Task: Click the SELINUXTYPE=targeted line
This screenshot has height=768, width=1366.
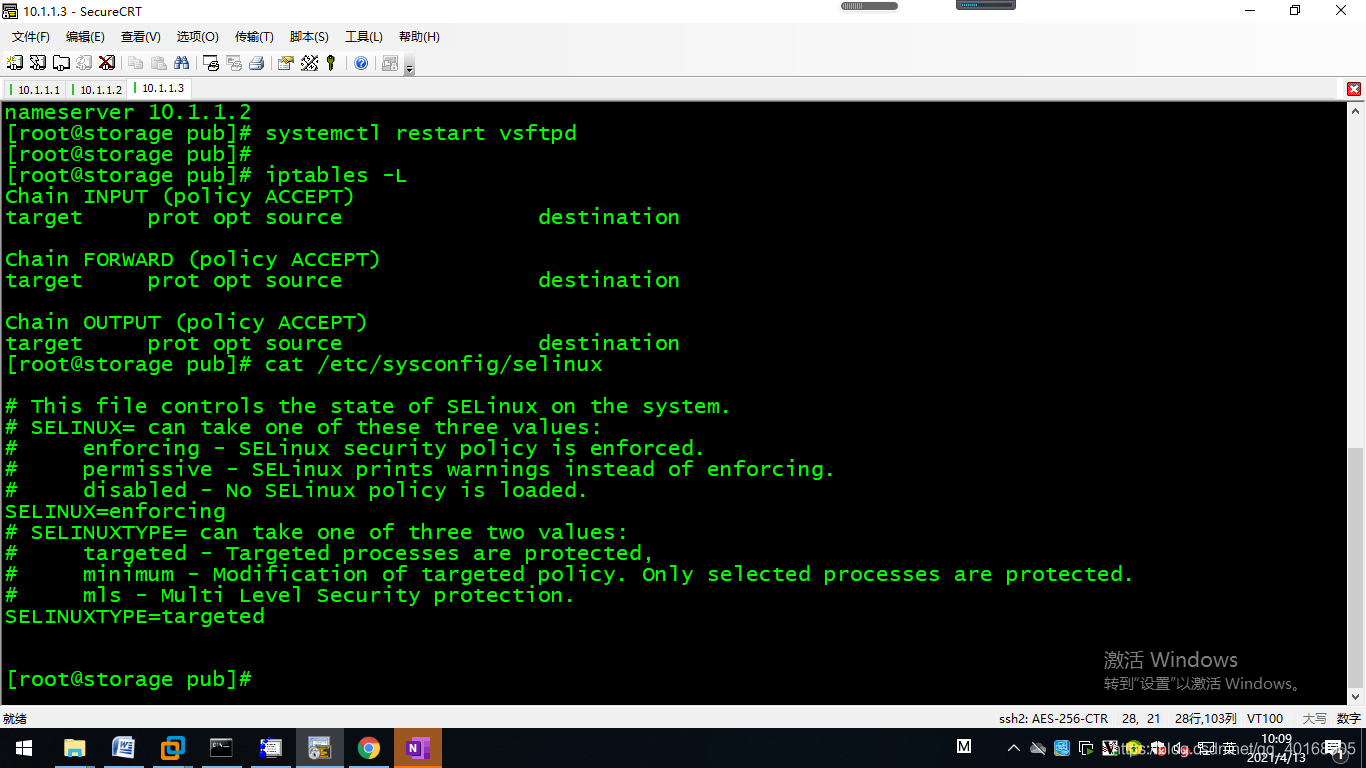Action: 135,616
